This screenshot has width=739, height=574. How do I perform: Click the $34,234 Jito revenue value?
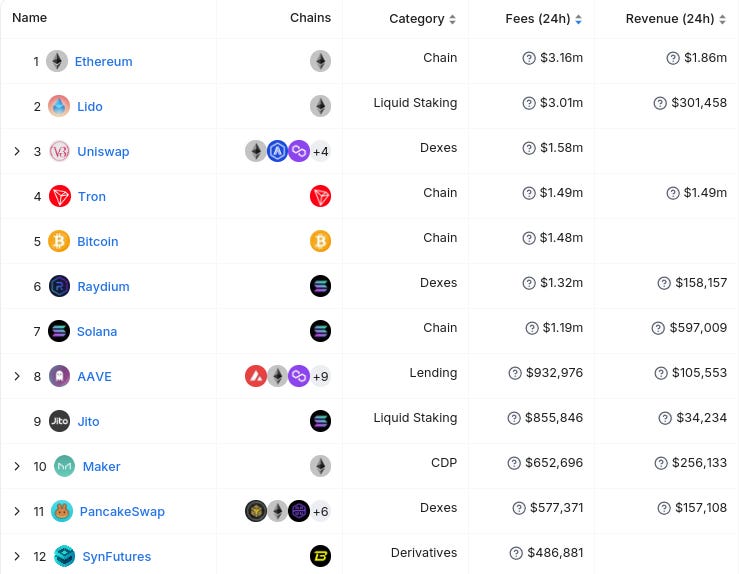701,418
